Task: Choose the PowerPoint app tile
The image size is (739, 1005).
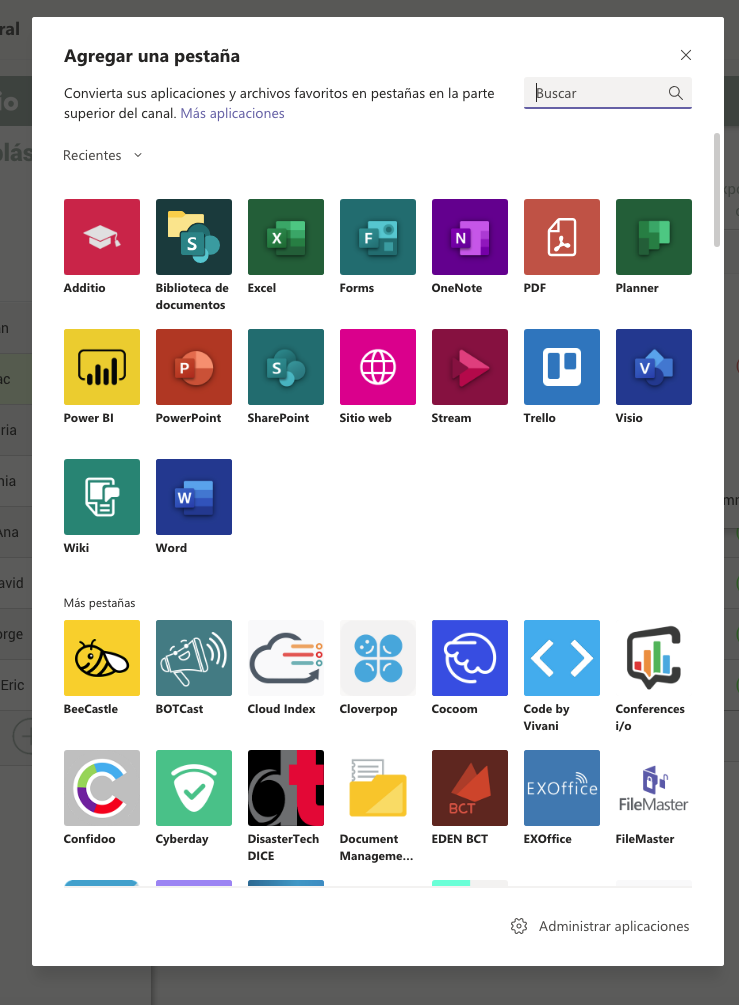Action: tap(194, 367)
